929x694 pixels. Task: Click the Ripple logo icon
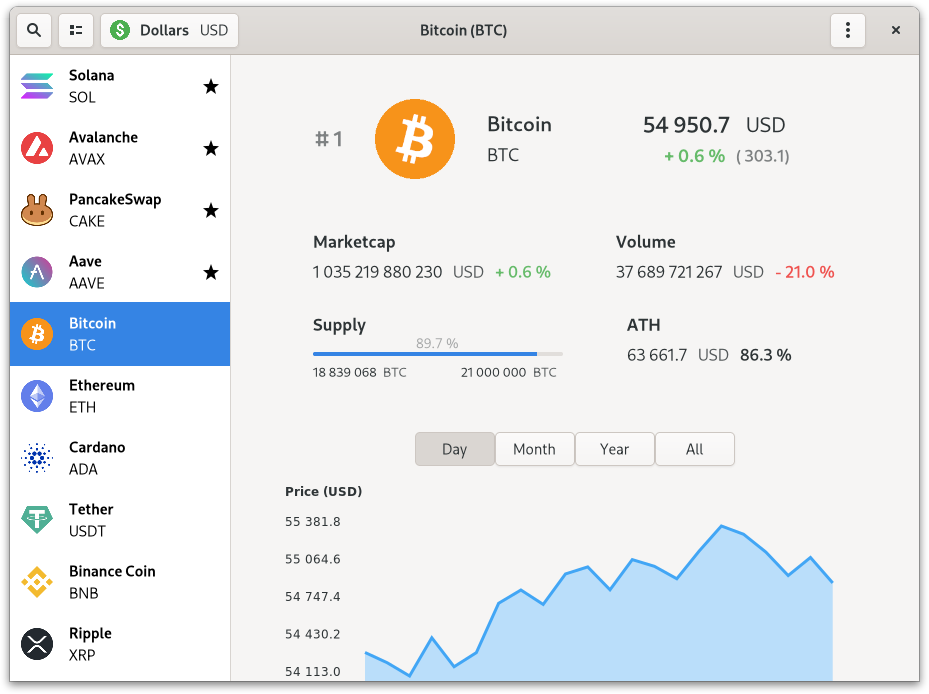(37, 644)
